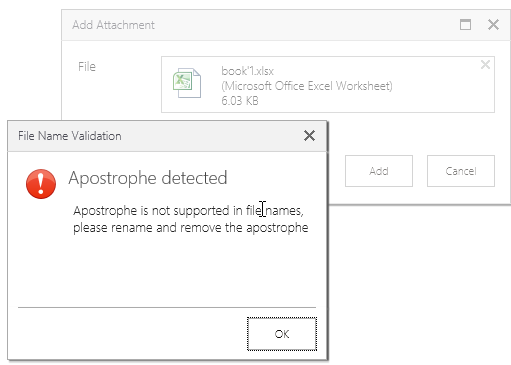Click the Add button
The width and height of the screenshot is (511, 365).
(x=379, y=171)
